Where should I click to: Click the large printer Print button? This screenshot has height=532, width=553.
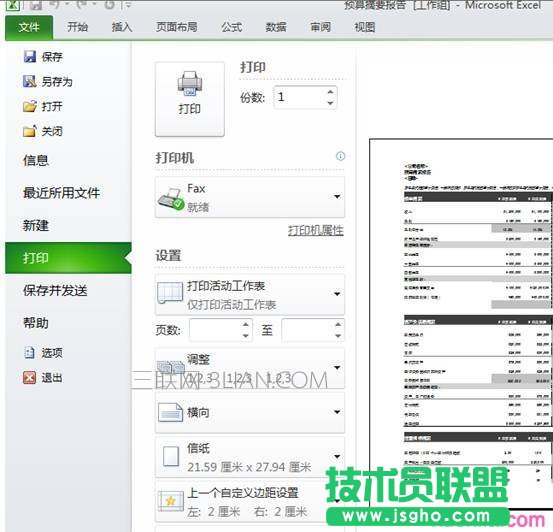190,99
